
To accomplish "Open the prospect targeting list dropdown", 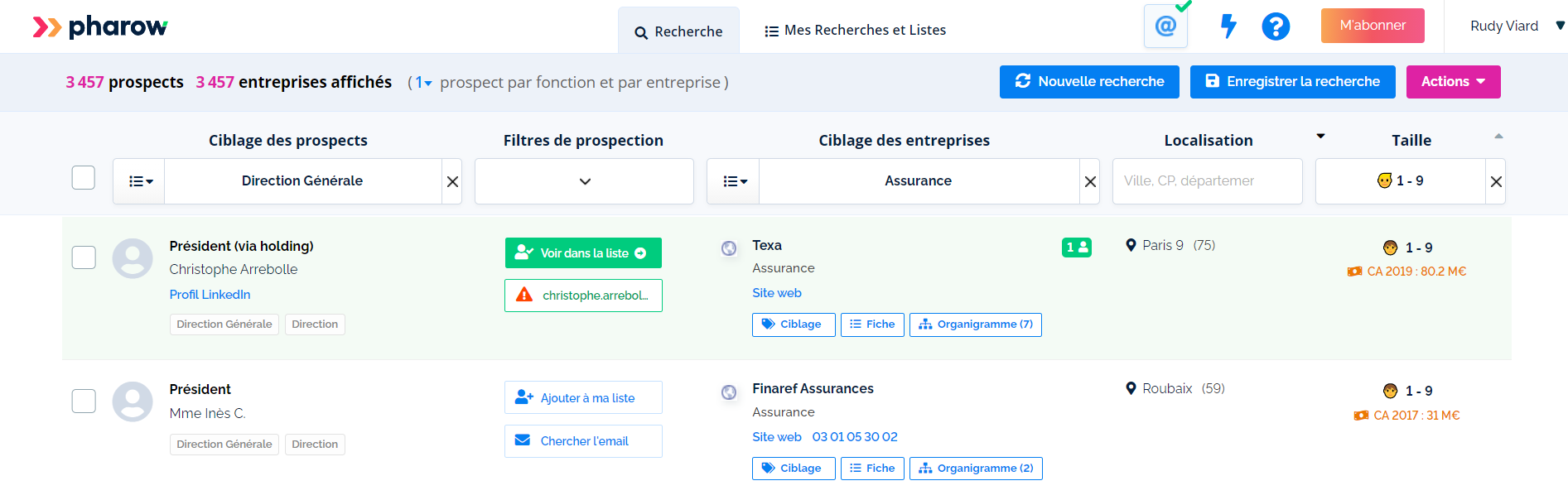I will pos(139,181).
